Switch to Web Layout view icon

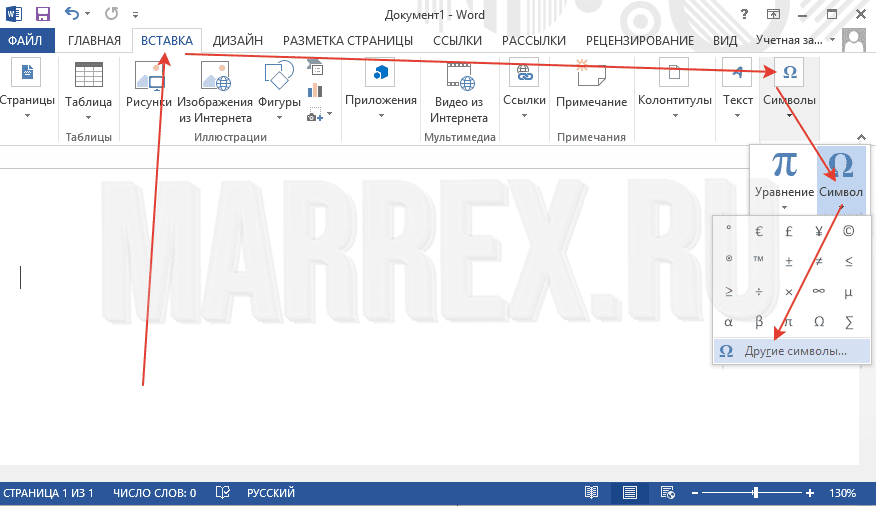tap(668, 493)
